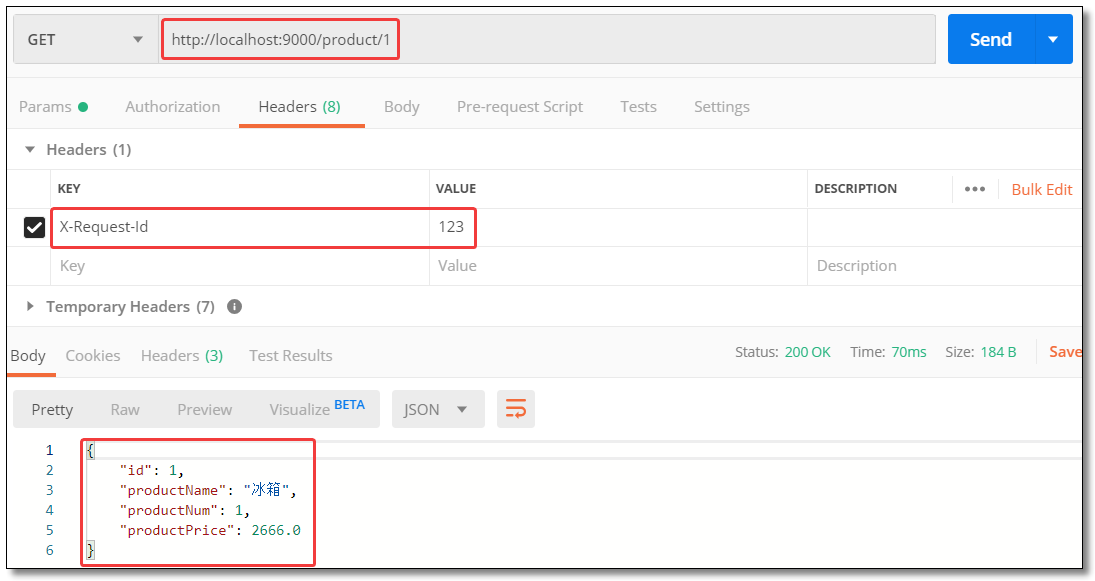
Task: Click the VALUE column header
Action: pyautogui.click(x=456, y=189)
